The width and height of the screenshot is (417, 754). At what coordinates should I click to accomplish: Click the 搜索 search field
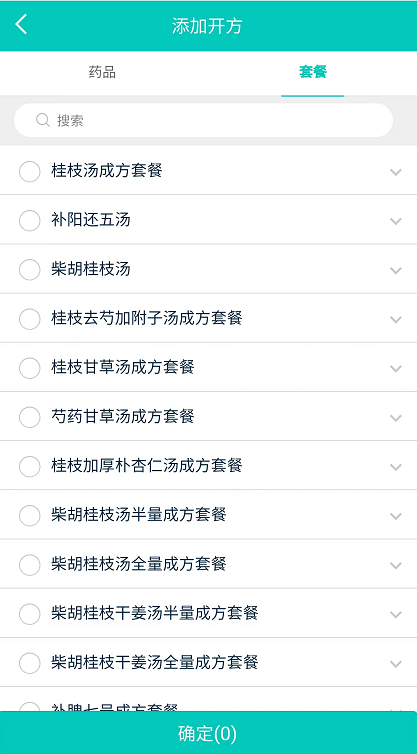[203, 120]
